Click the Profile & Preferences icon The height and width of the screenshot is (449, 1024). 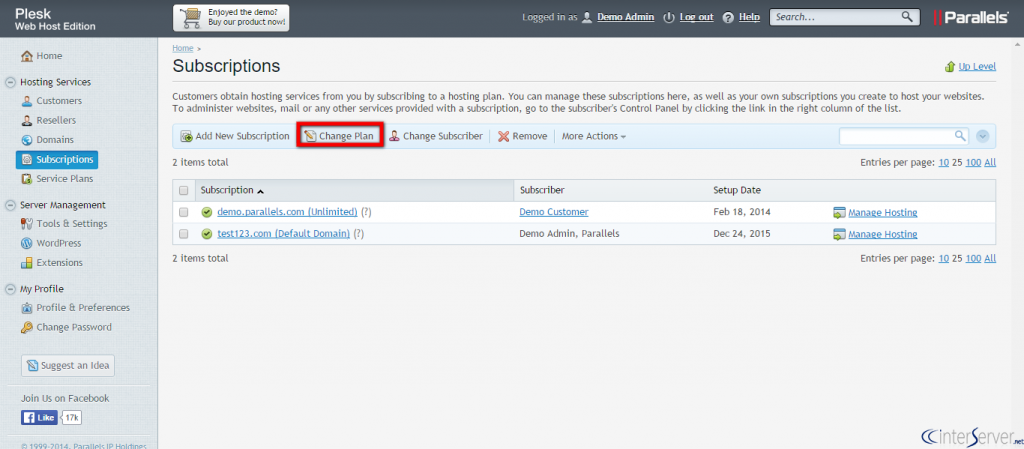coord(27,308)
